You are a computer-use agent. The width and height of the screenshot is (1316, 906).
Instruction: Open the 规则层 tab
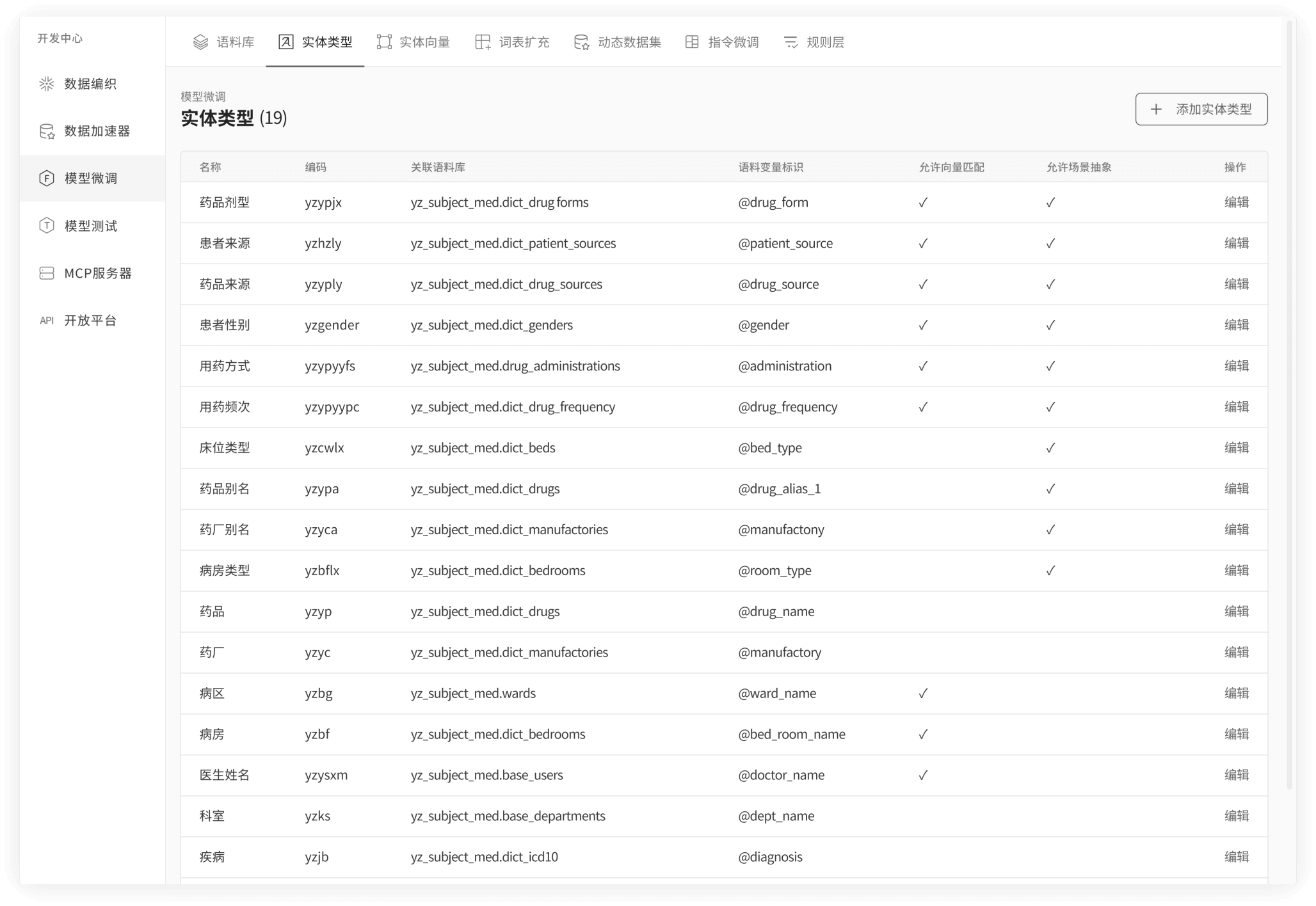(814, 42)
